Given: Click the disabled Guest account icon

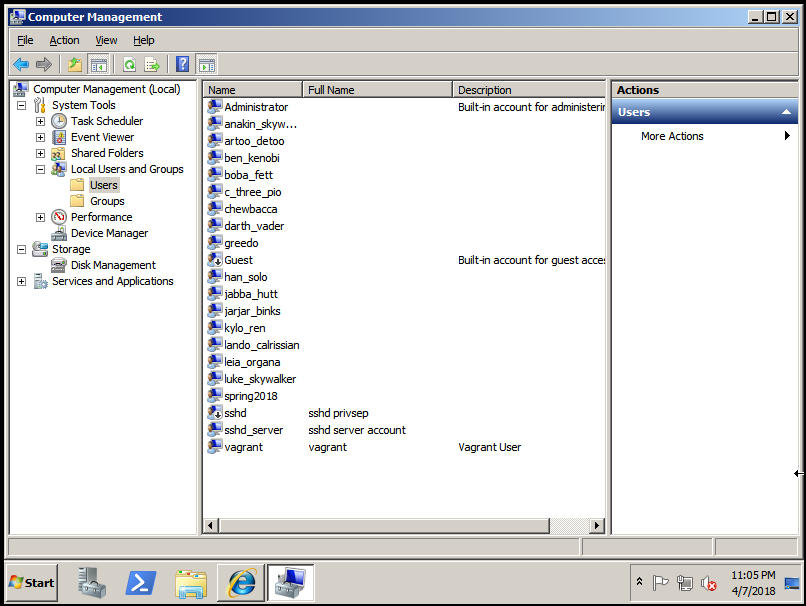Looking at the screenshot, I should [x=214, y=260].
